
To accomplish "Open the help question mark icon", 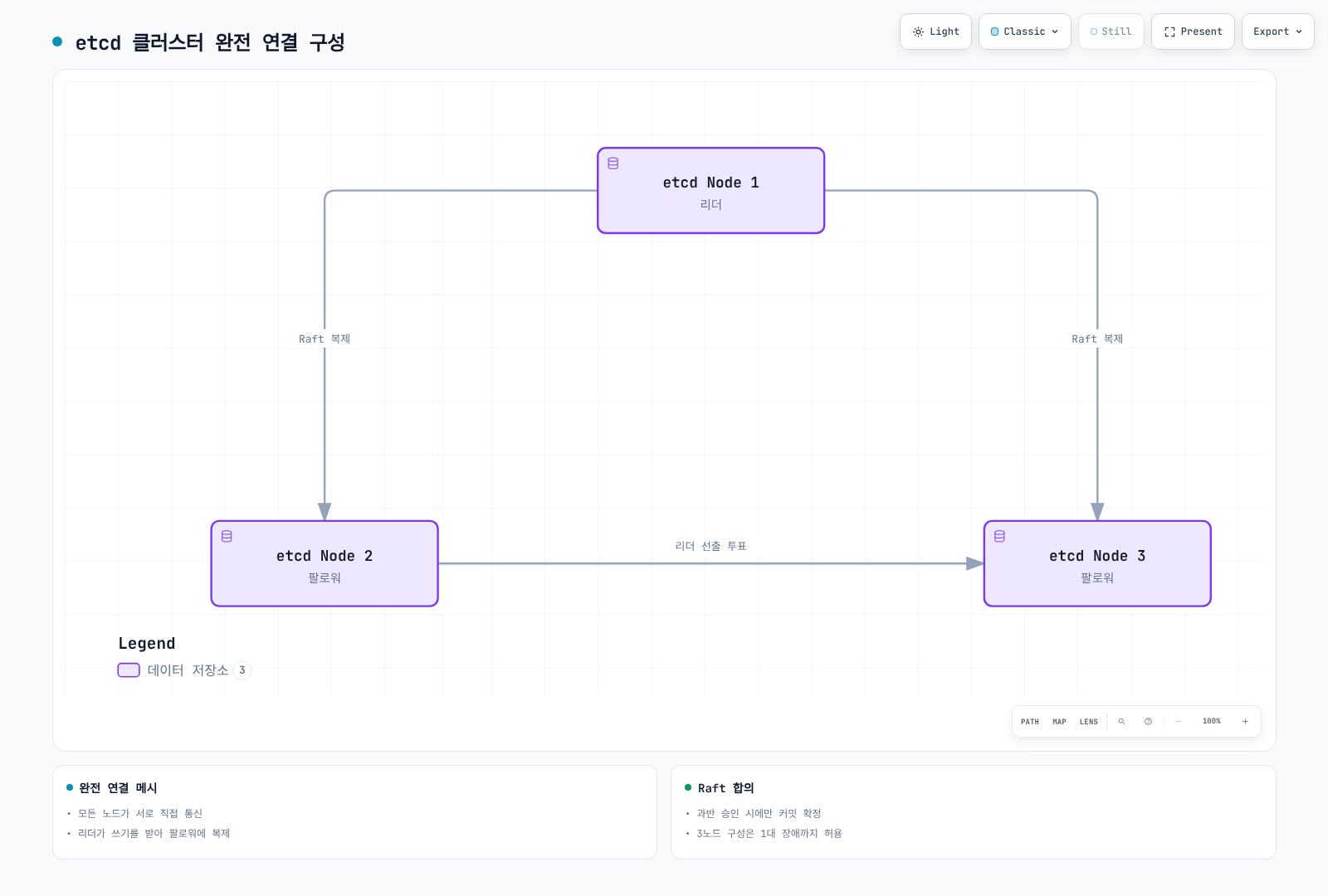I will pos(1148,722).
